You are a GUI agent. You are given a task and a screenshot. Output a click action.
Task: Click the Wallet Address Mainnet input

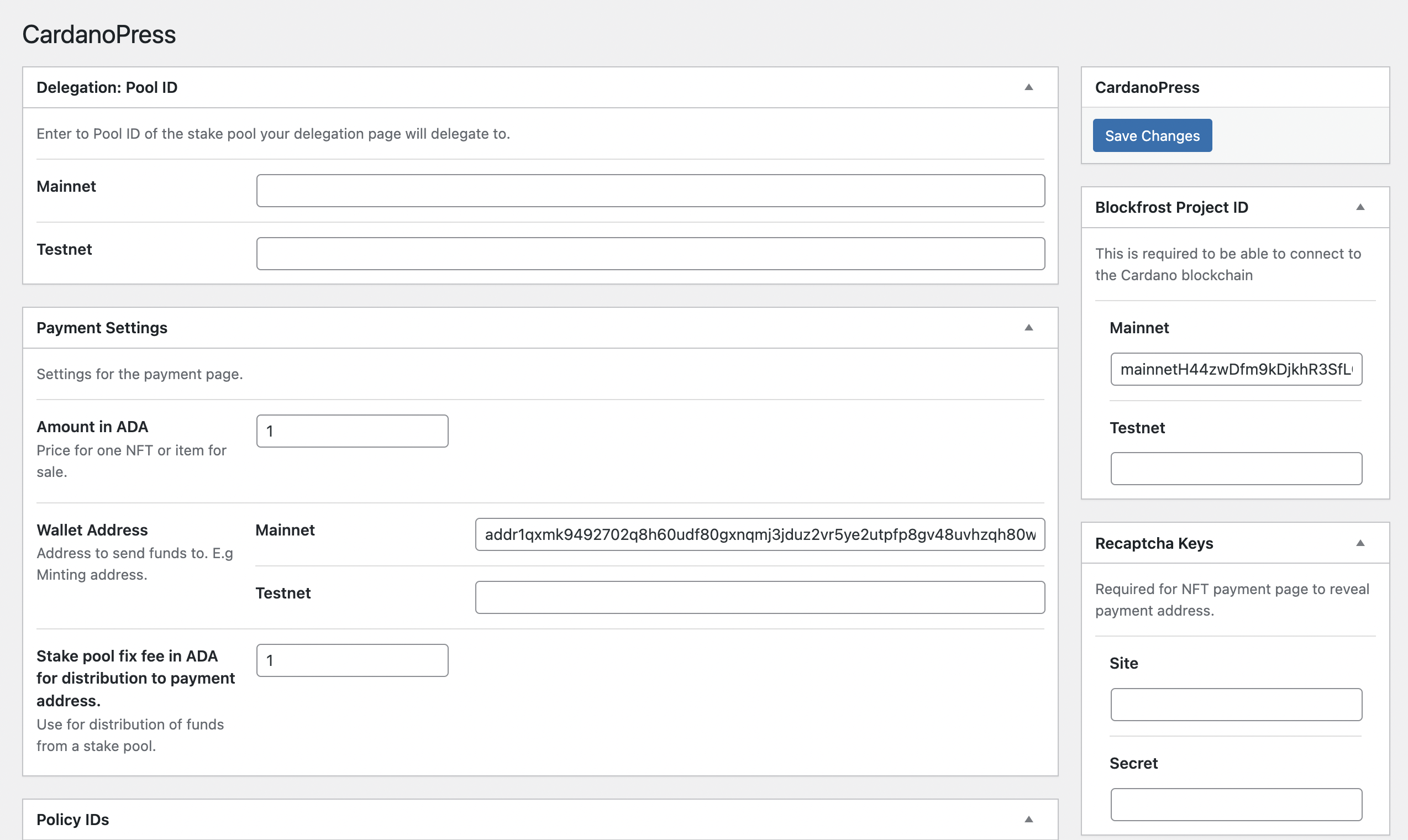tap(760, 534)
